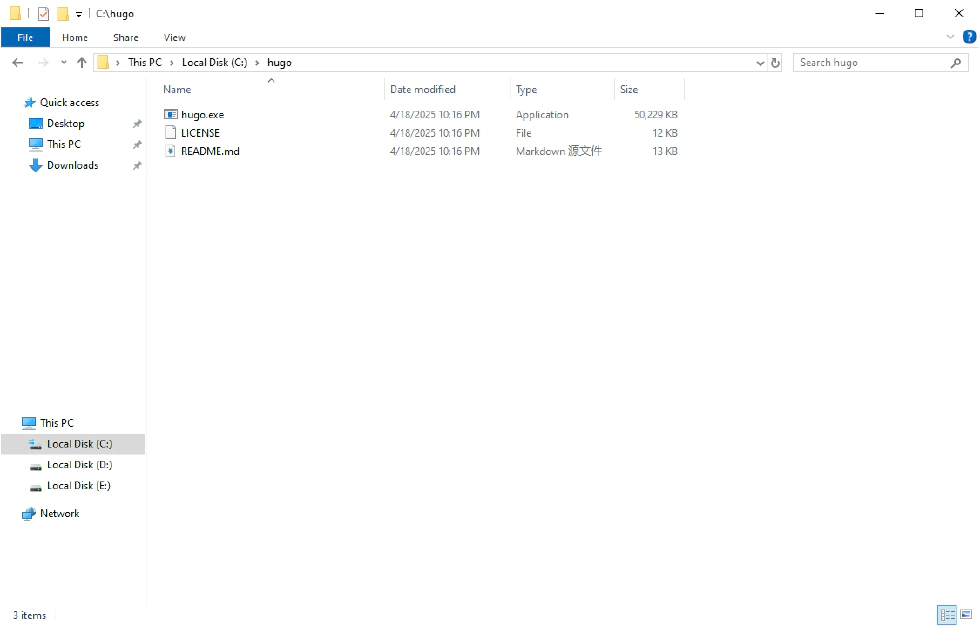Select Local Disk (D:) in navigation pane

pyautogui.click(x=79, y=464)
